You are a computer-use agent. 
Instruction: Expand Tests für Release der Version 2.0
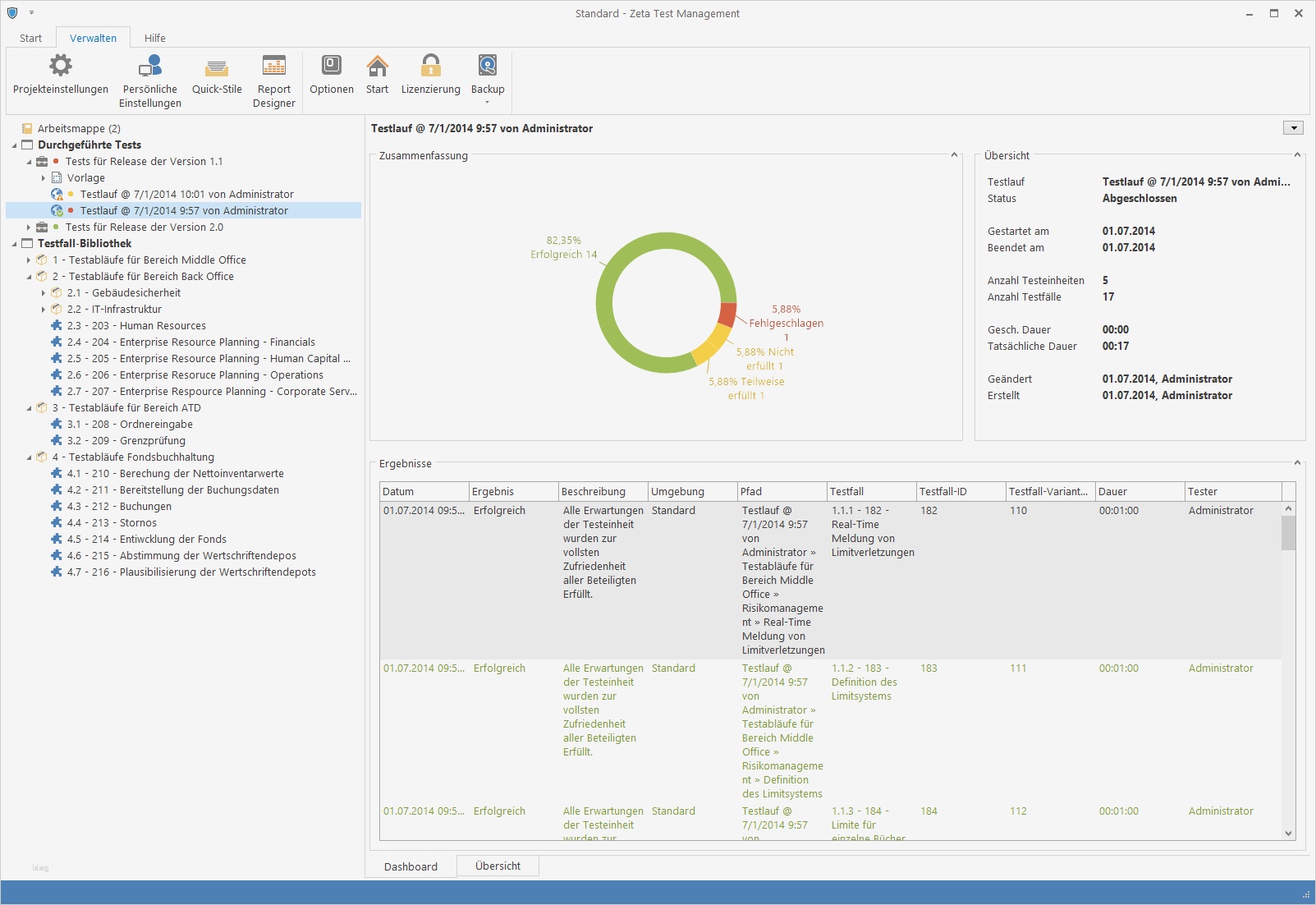29,227
